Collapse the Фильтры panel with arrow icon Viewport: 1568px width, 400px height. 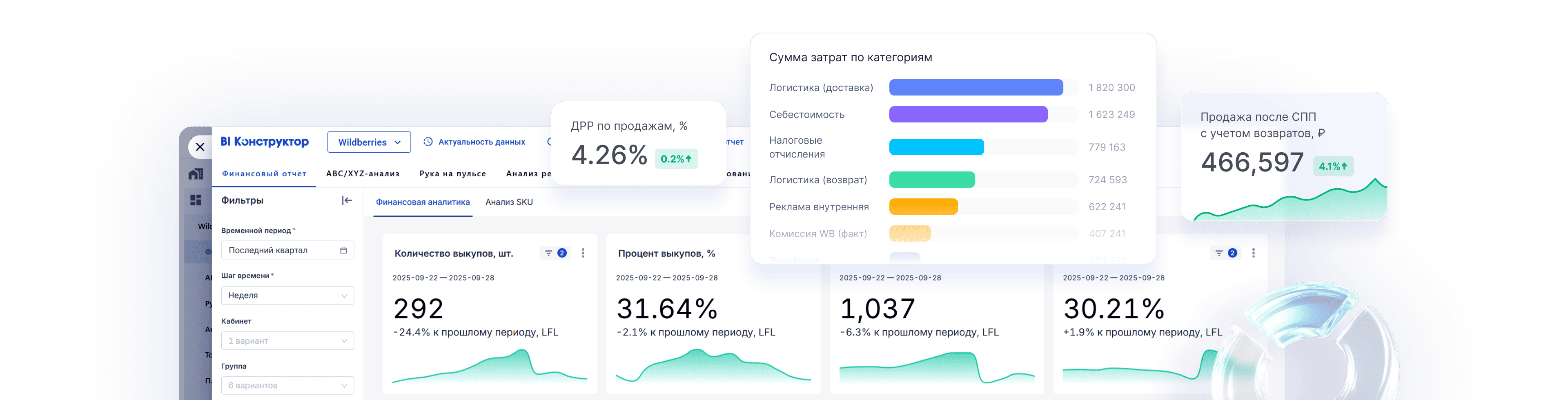[346, 200]
